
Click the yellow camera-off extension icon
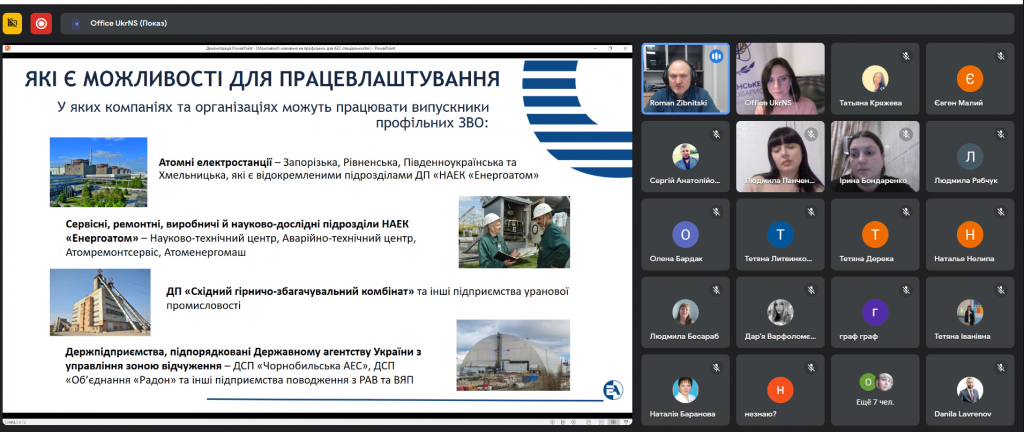pos(13,21)
